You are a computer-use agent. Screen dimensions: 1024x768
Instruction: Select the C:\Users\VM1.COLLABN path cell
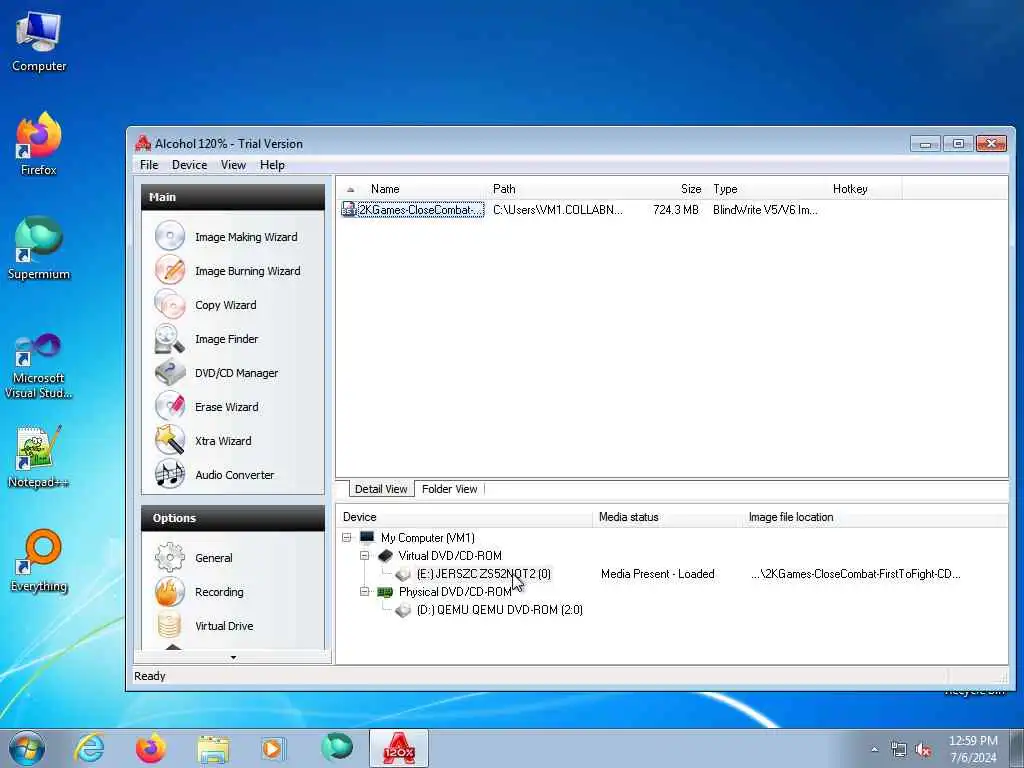click(x=558, y=210)
